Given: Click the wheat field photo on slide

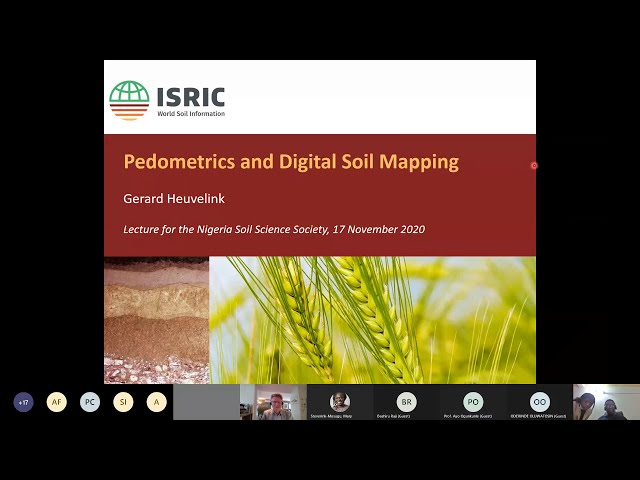Looking at the screenshot, I should tap(373, 320).
